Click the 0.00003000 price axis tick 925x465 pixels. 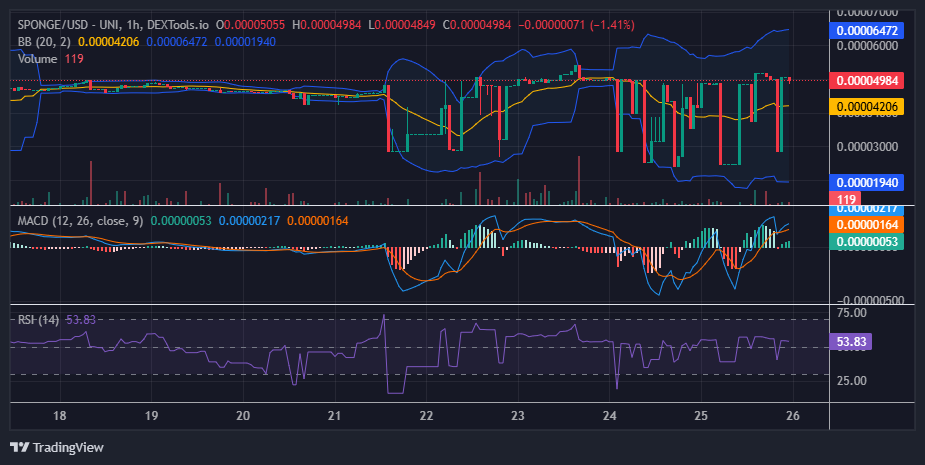tap(867, 146)
